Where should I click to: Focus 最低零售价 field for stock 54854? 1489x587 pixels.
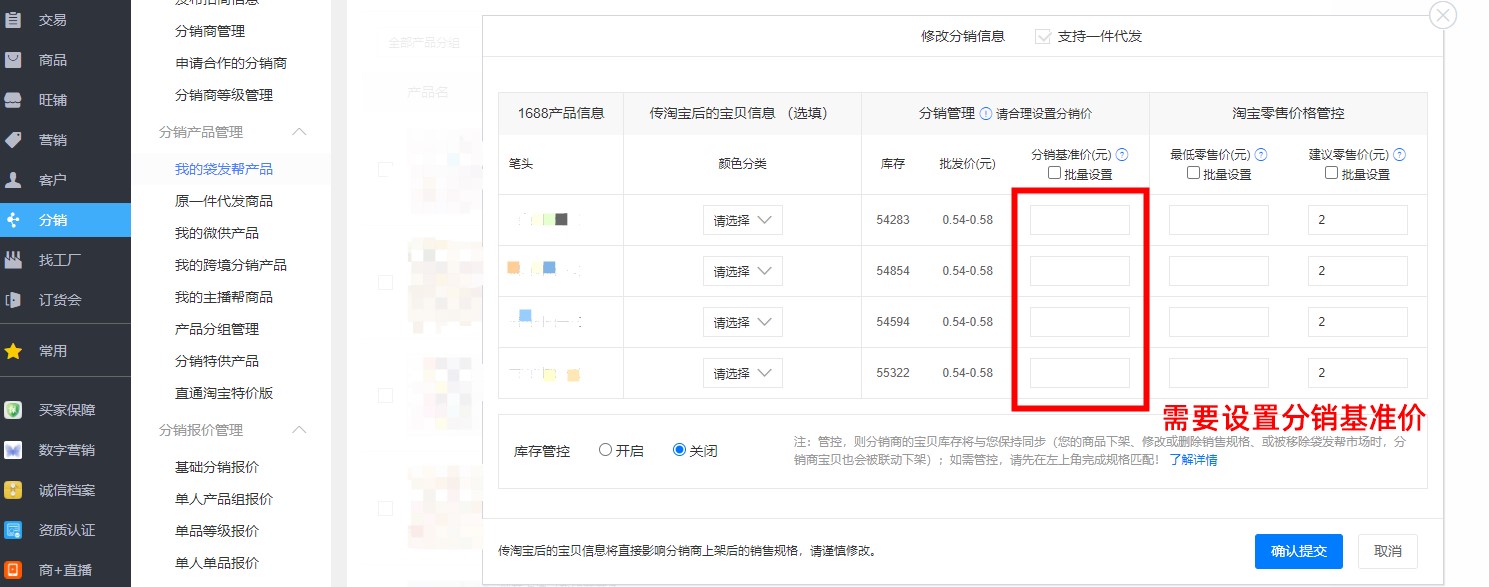(x=1219, y=271)
